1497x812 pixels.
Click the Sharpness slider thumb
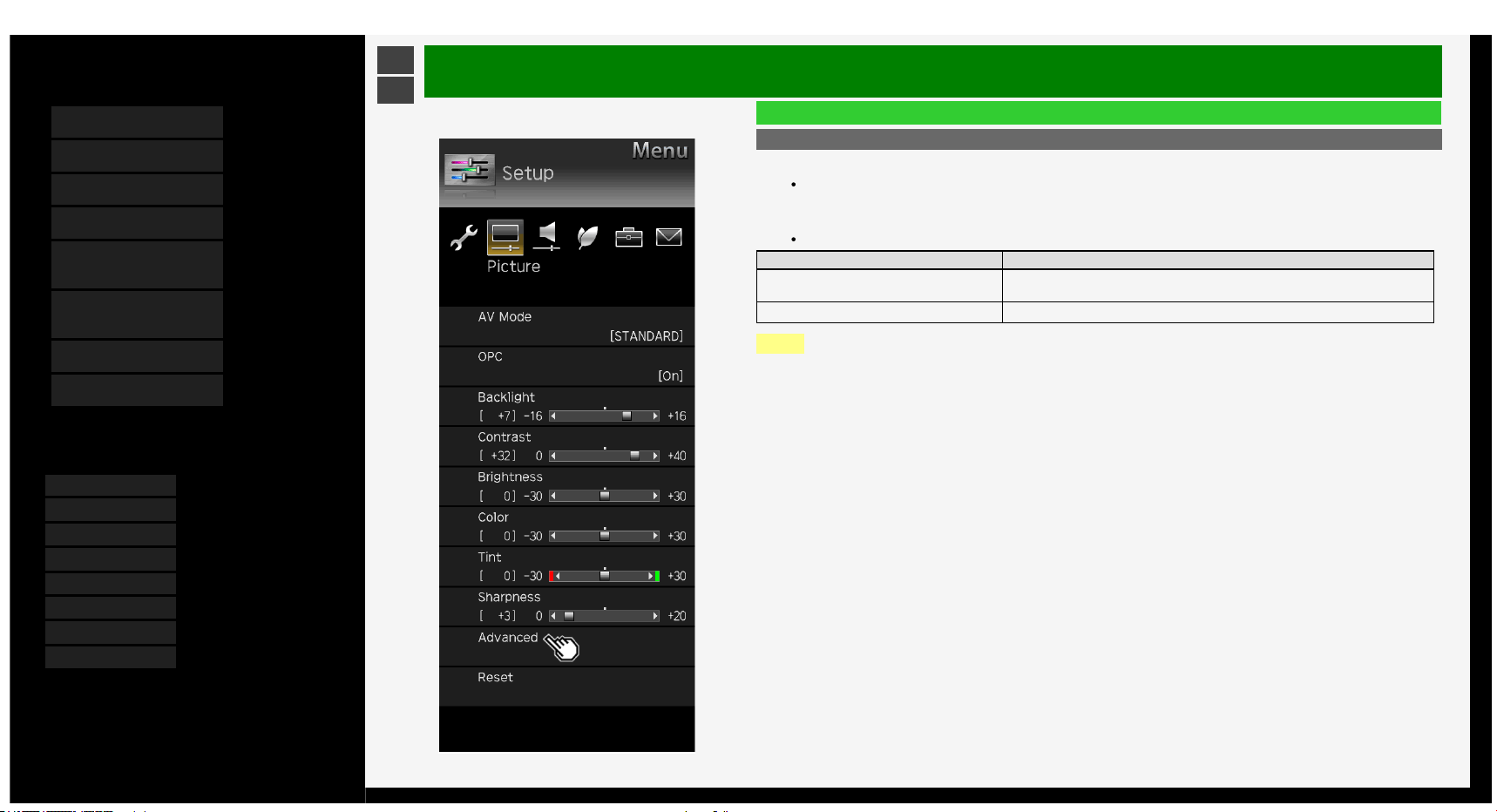(569, 616)
